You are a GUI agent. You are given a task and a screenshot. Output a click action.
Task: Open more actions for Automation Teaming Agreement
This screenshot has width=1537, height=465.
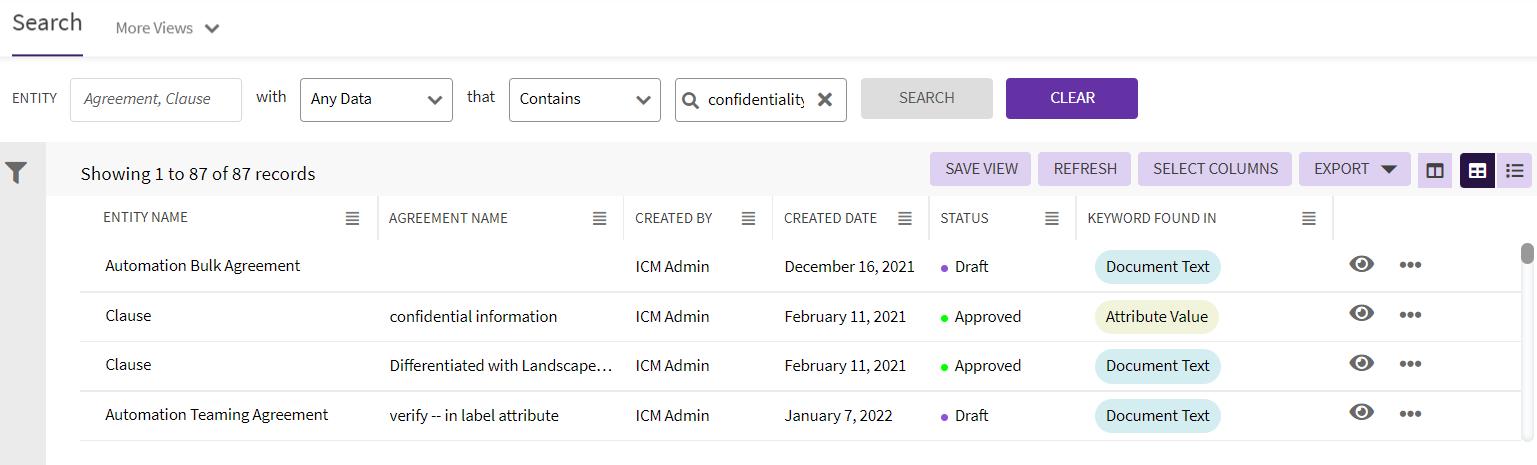click(x=1410, y=414)
